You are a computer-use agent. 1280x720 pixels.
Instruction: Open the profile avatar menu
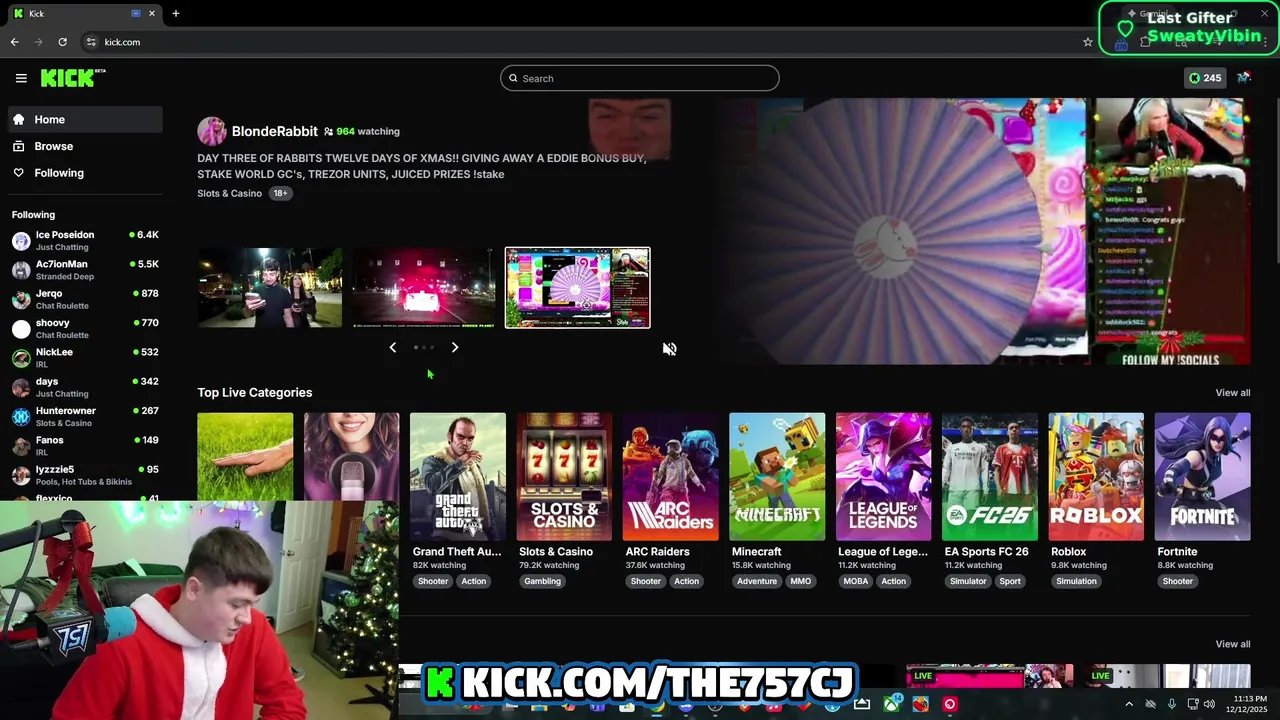(x=1244, y=78)
